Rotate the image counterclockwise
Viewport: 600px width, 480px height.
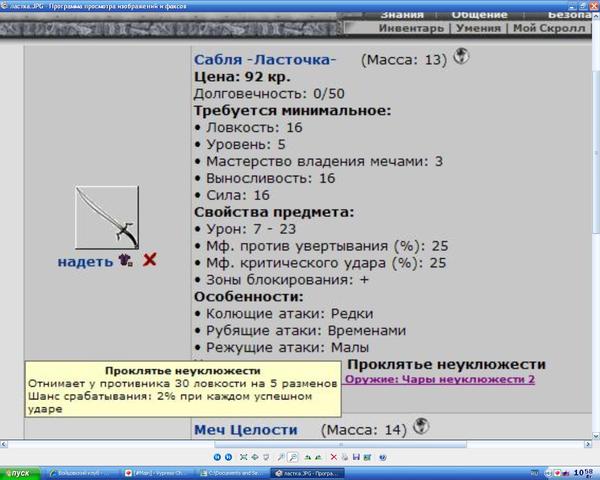click(x=318, y=457)
